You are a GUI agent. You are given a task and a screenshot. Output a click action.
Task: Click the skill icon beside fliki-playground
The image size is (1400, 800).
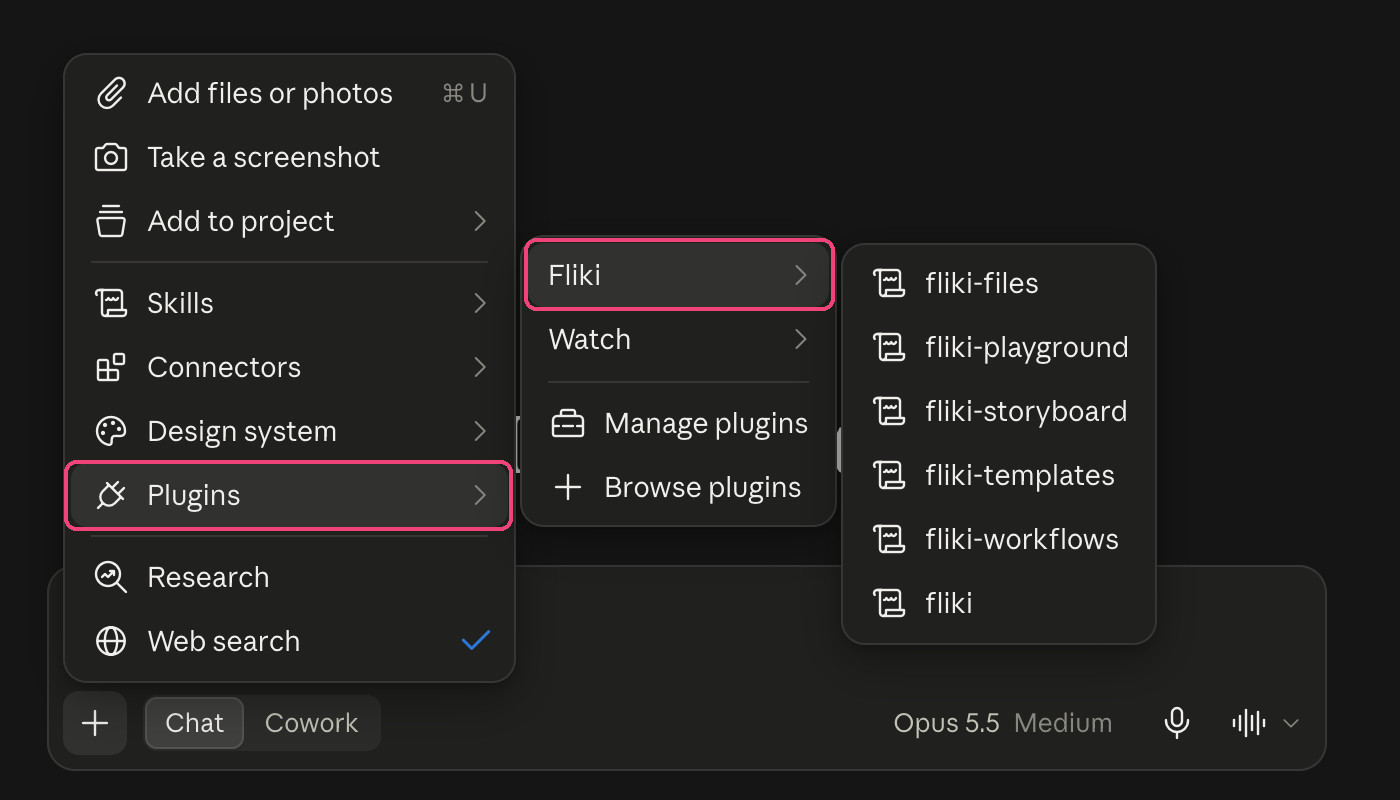click(x=889, y=348)
